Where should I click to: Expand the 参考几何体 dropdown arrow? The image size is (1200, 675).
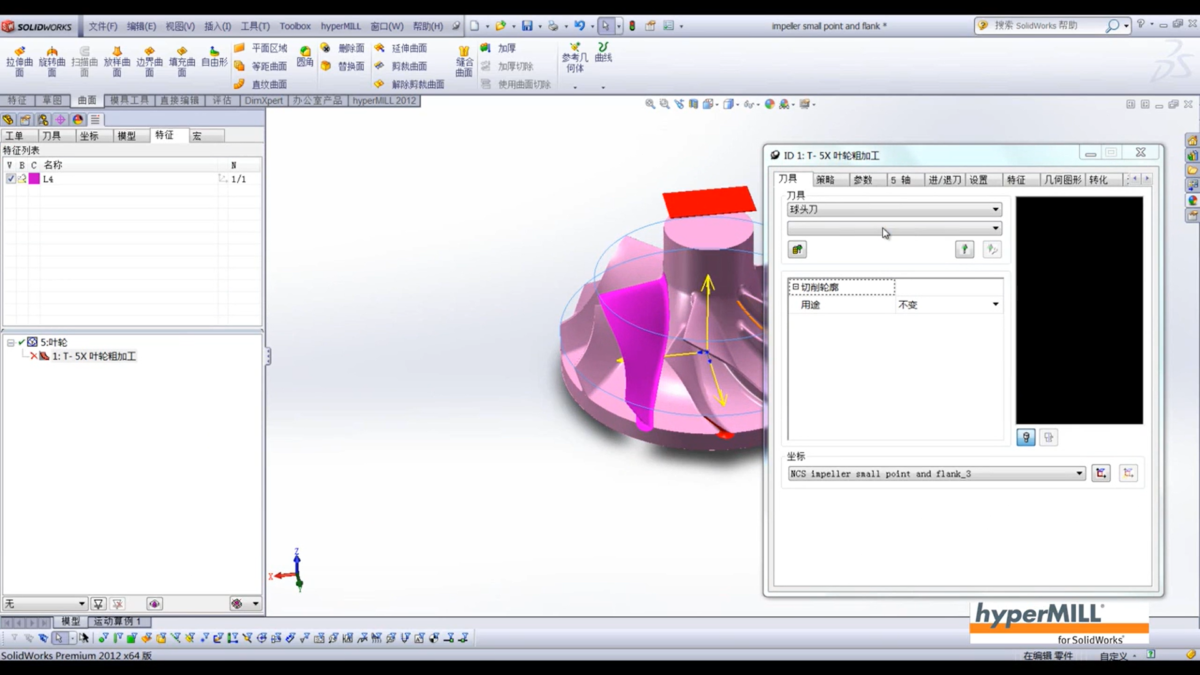(x=575, y=88)
